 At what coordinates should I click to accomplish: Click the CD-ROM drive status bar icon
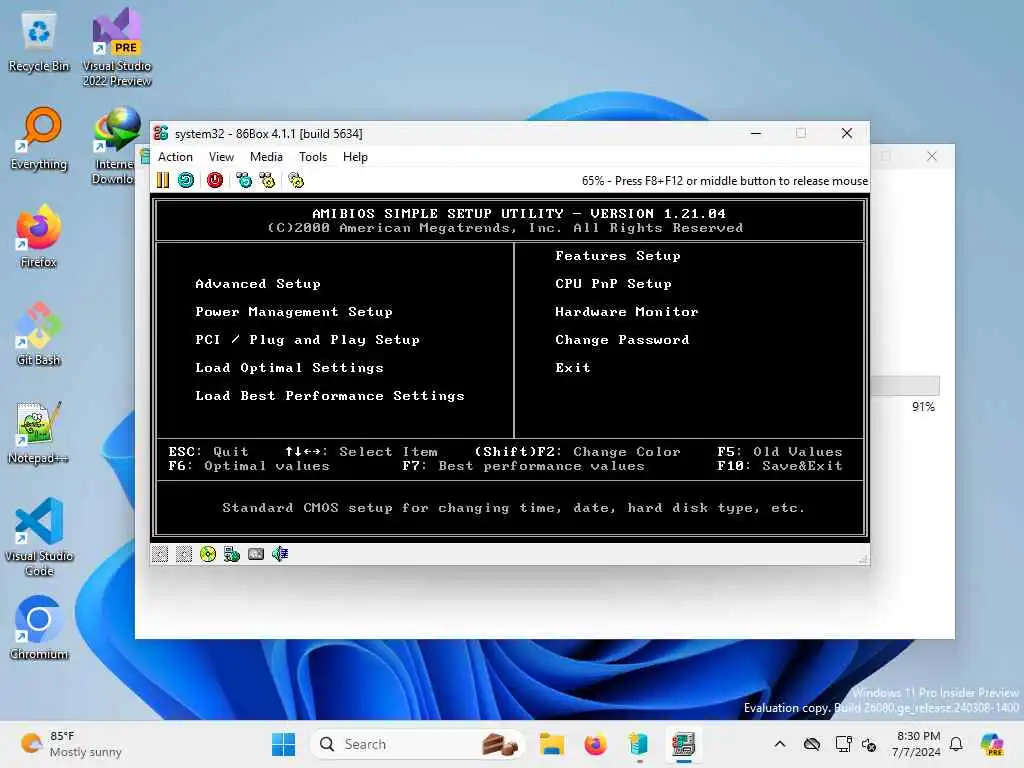pos(208,554)
